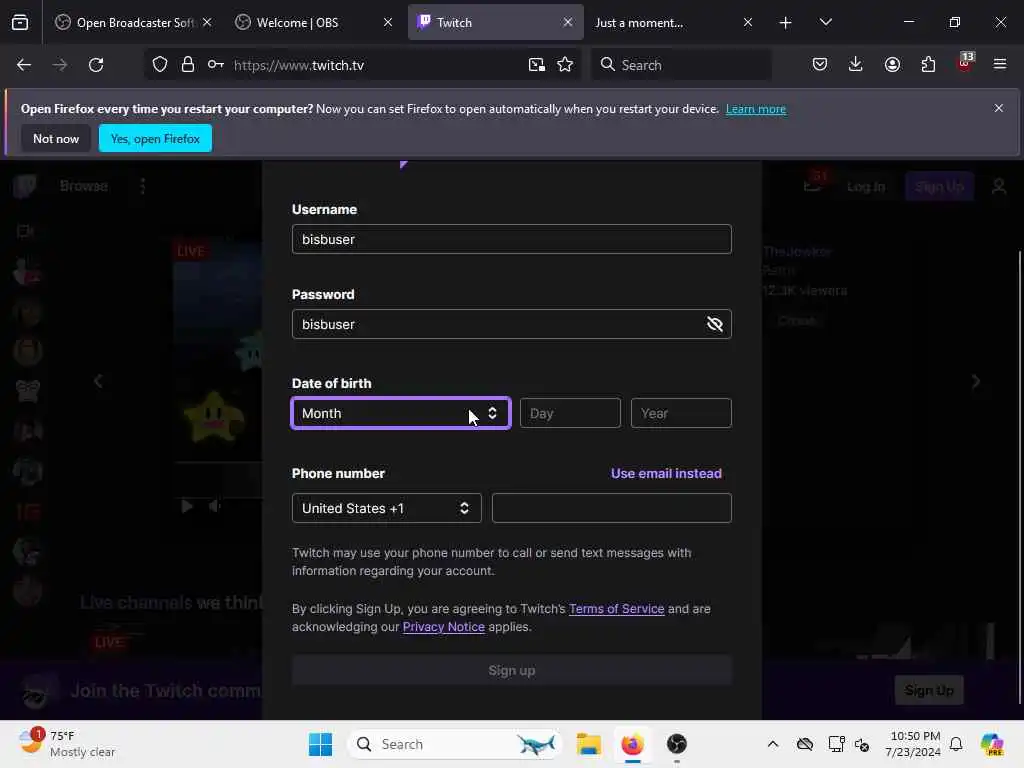Open the Privacy Notice link

click(443, 627)
